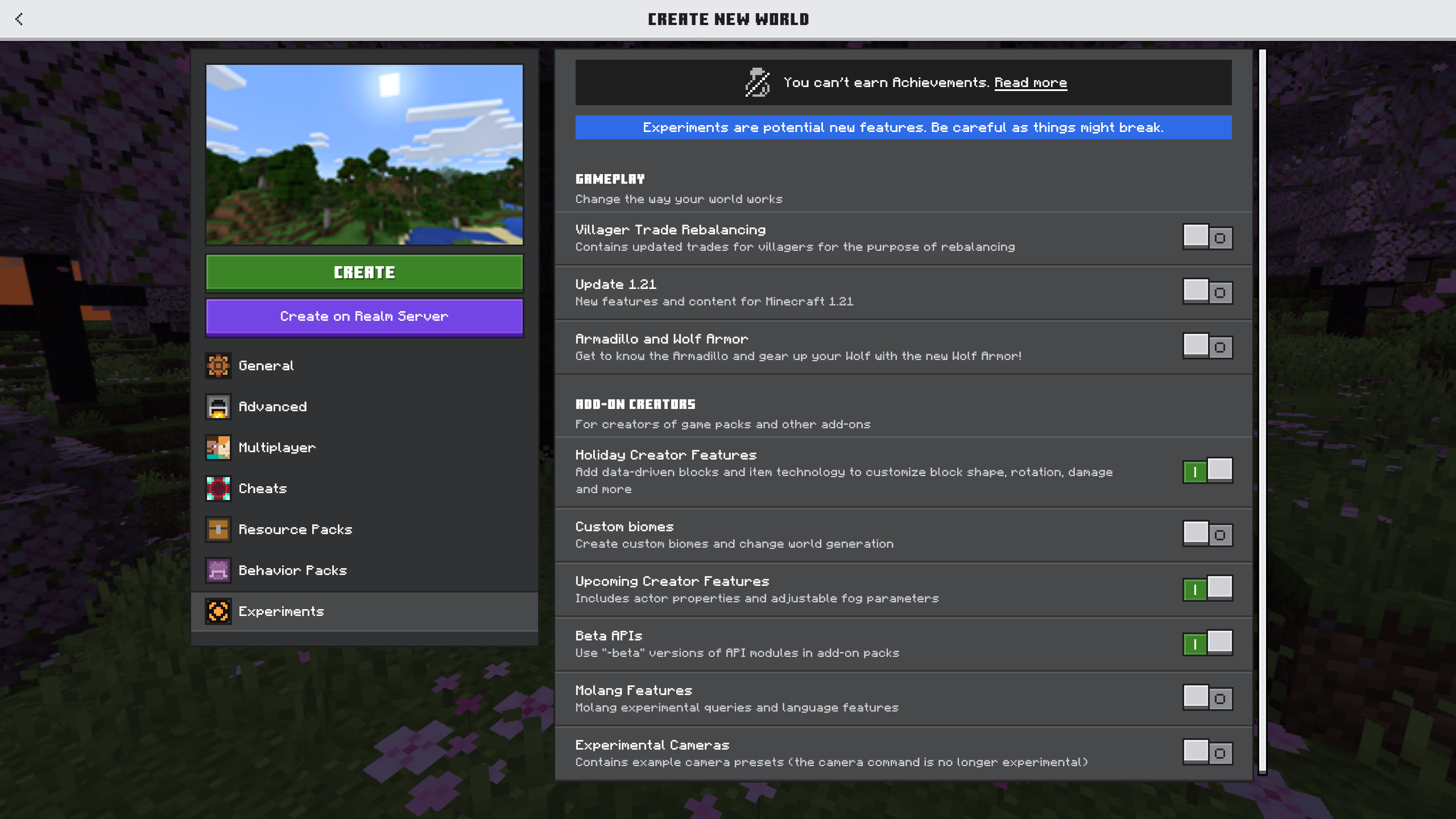Click the world preview thumbnail
Image resolution: width=1456 pixels, height=819 pixels.
click(365, 154)
